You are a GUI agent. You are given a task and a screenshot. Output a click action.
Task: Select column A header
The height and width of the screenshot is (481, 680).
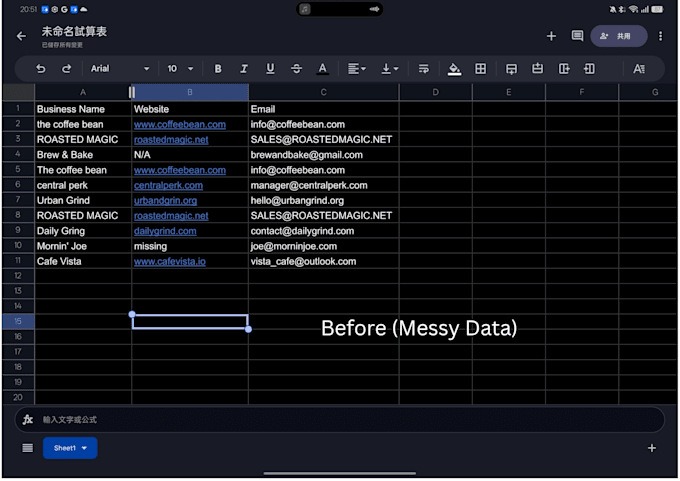click(x=83, y=92)
